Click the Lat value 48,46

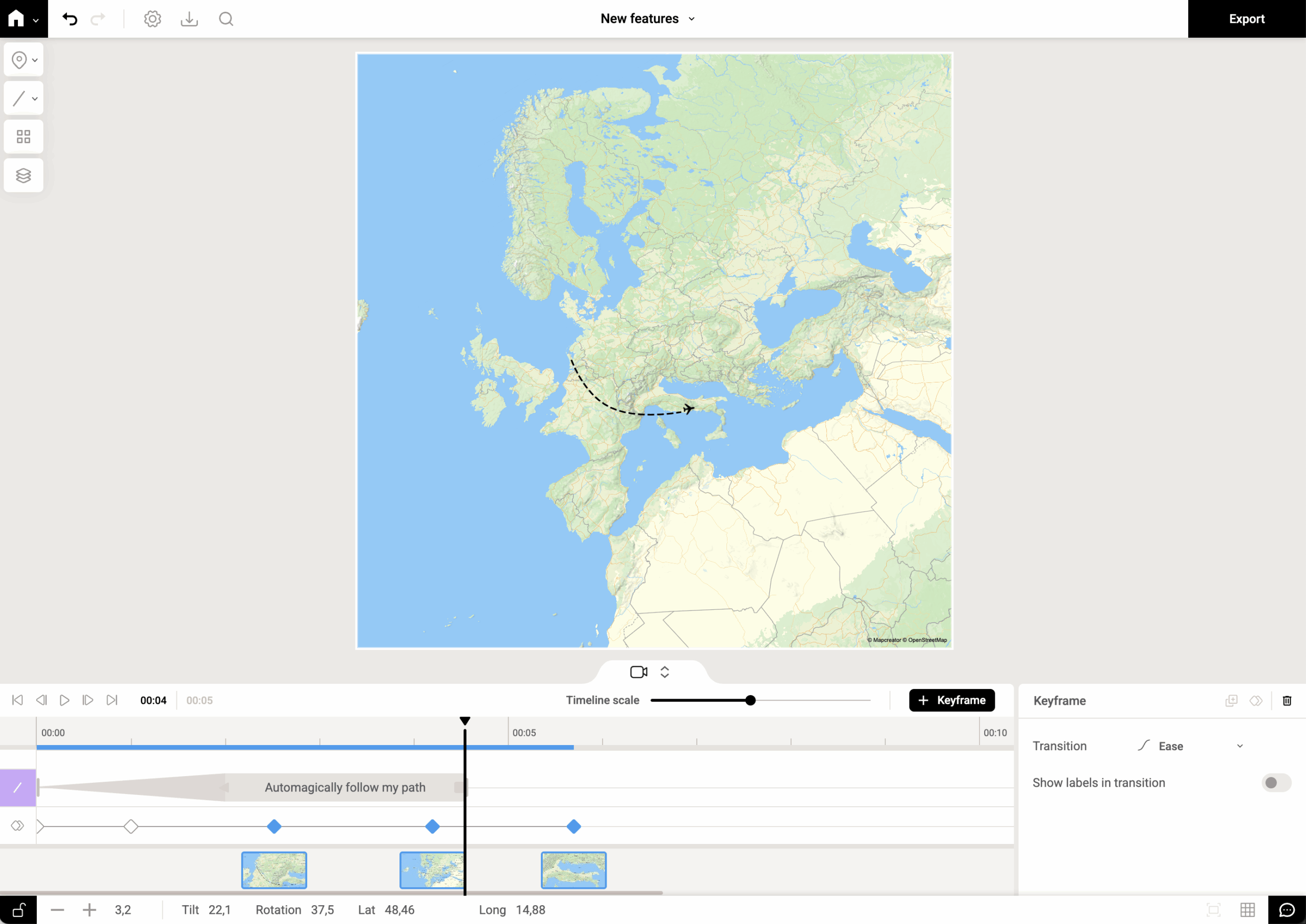399,910
